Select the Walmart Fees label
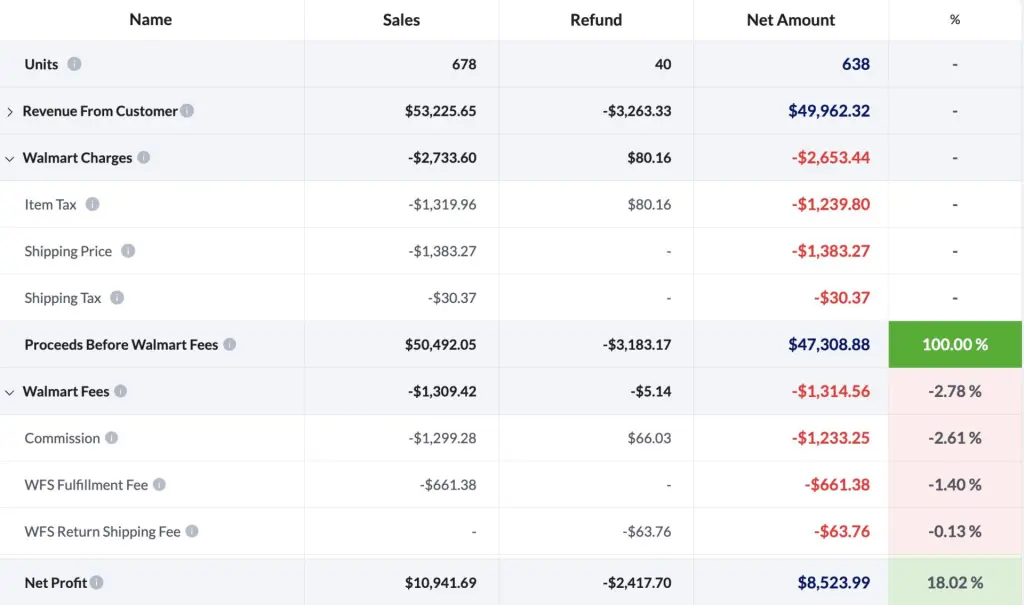The image size is (1024, 605). tap(66, 391)
